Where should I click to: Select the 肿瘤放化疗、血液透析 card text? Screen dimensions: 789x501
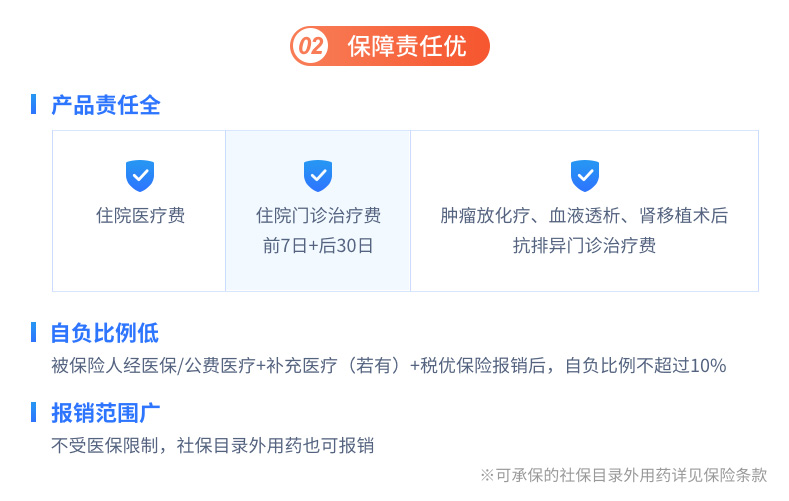pyautogui.click(x=584, y=216)
